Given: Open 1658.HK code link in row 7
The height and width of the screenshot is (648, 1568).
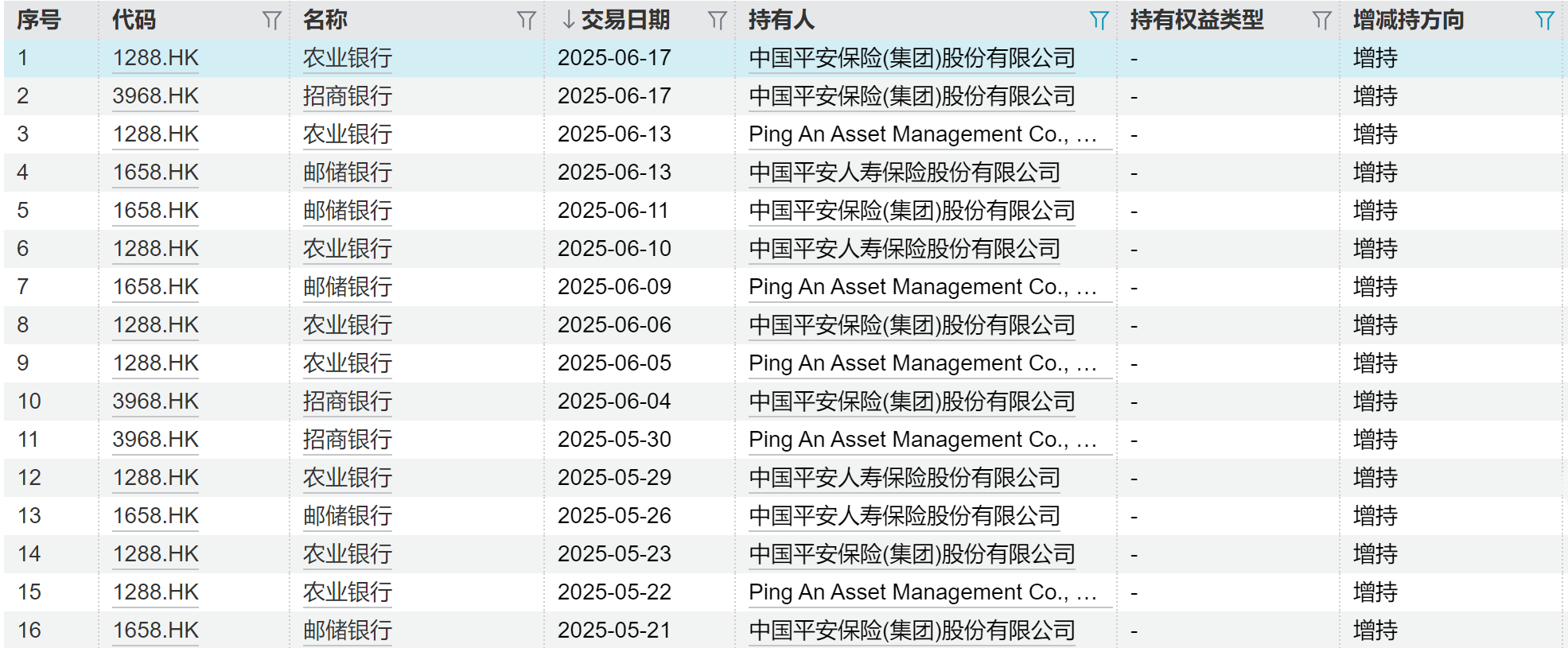Looking at the screenshot, I should point(156,287).
